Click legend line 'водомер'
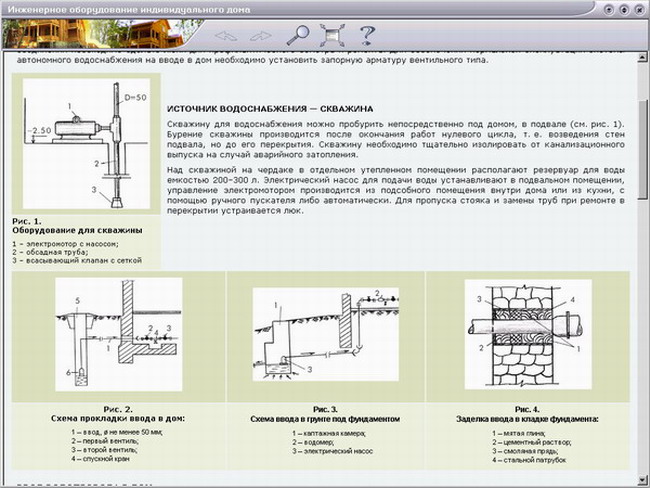Image resolution: width=650 pixels, height=488 pixels. 318,442
